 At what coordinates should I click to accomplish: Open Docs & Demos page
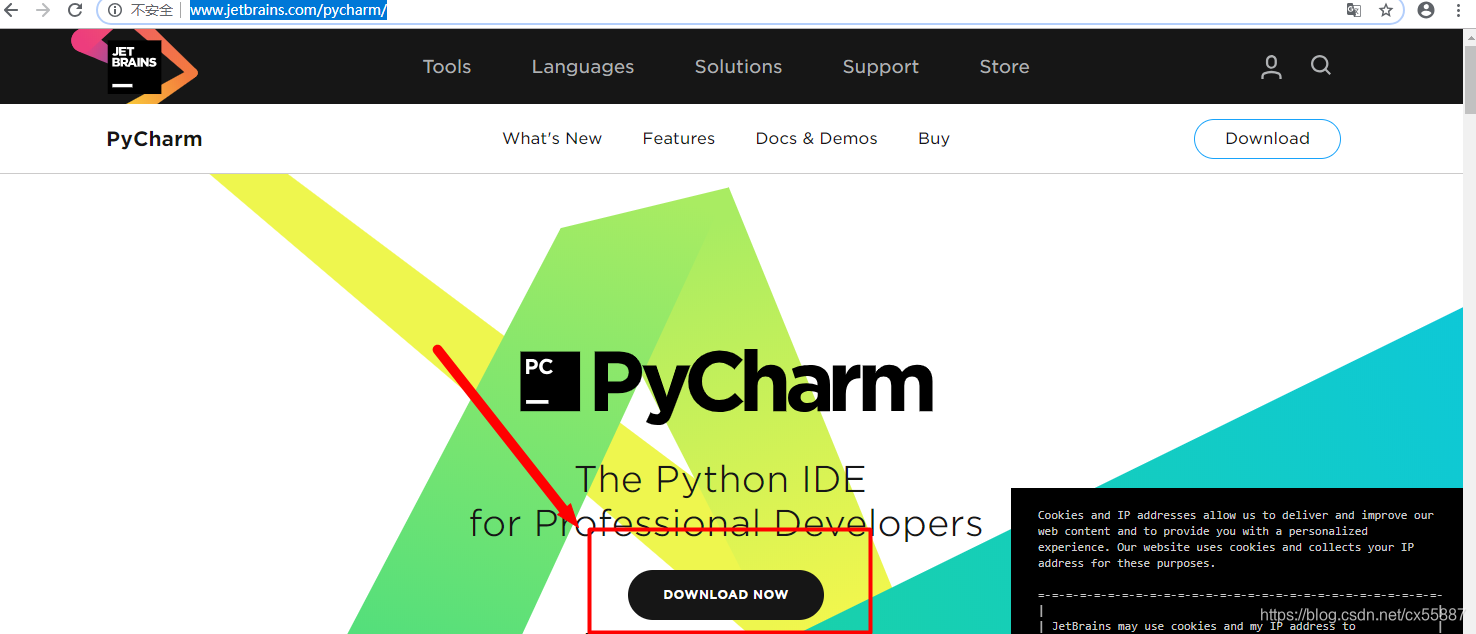coord(817,139)
